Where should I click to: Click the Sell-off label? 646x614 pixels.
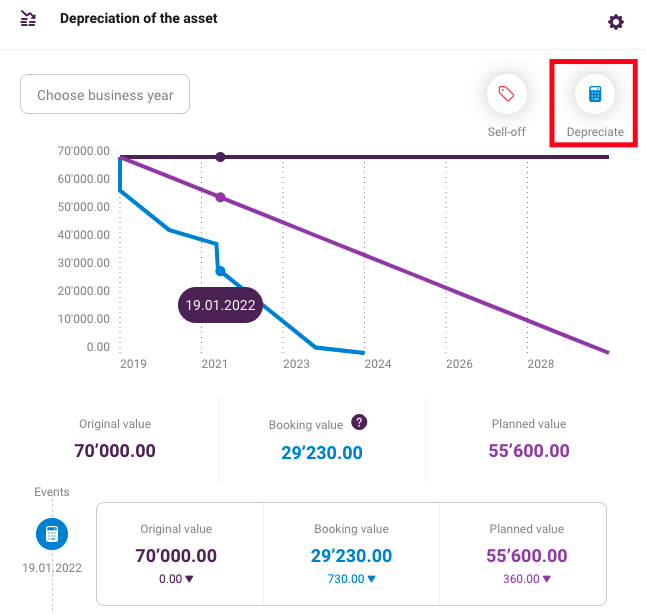(506, 132)
